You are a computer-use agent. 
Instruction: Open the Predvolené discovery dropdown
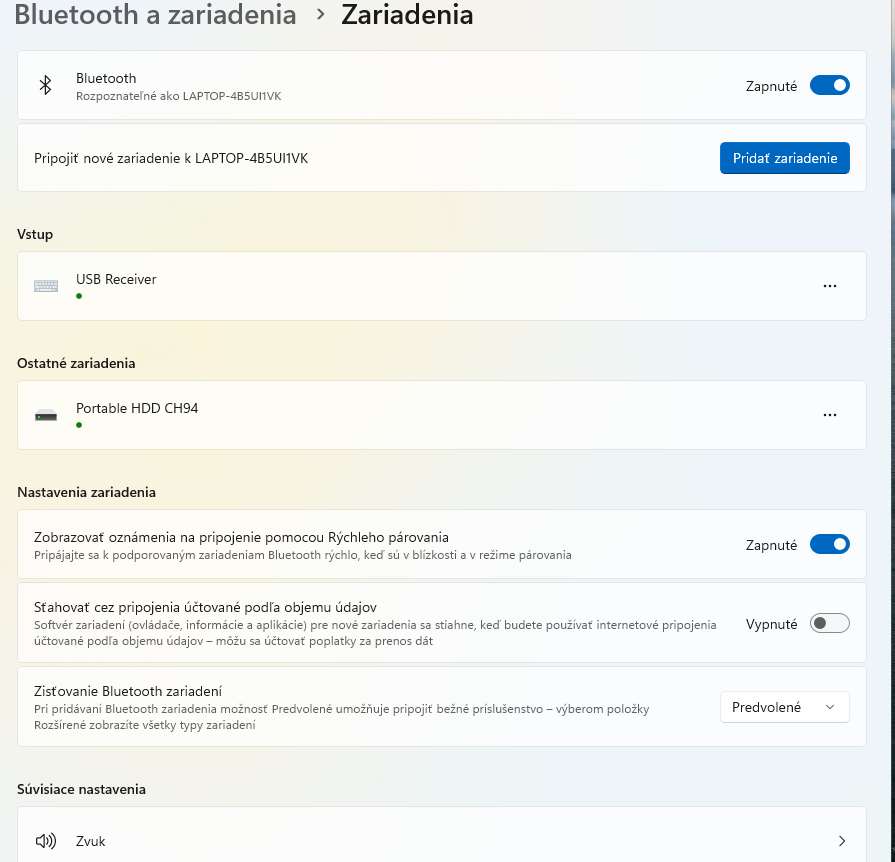coord(784,707)
